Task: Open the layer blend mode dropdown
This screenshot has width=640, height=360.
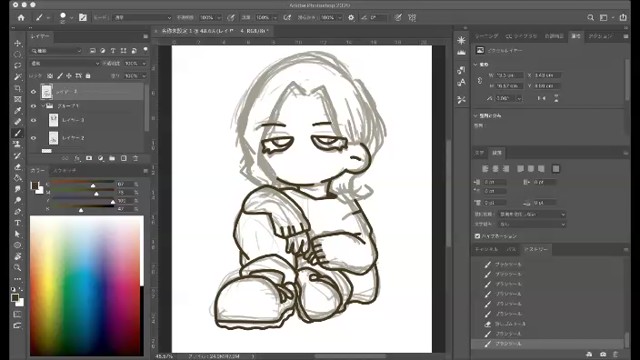Action: (x=65, y=63)
